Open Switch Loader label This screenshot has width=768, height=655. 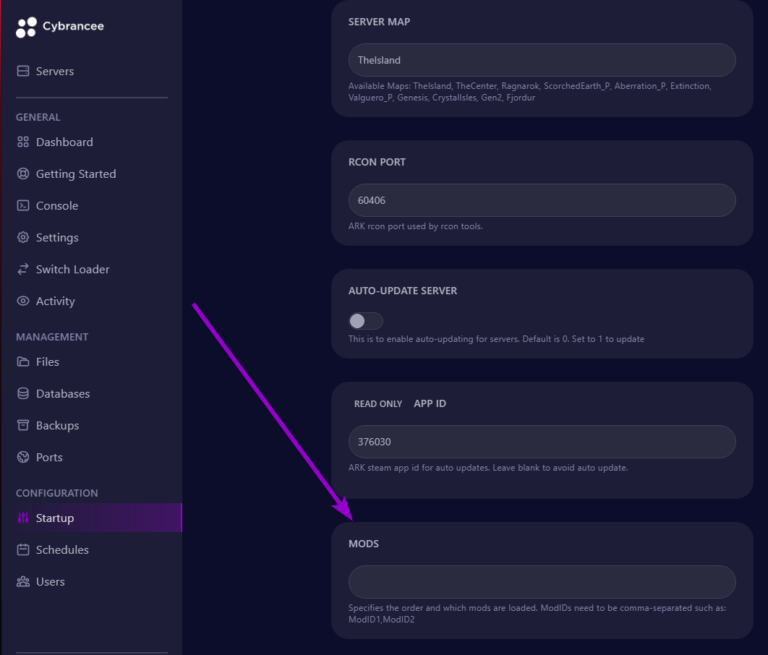point(72,269)
